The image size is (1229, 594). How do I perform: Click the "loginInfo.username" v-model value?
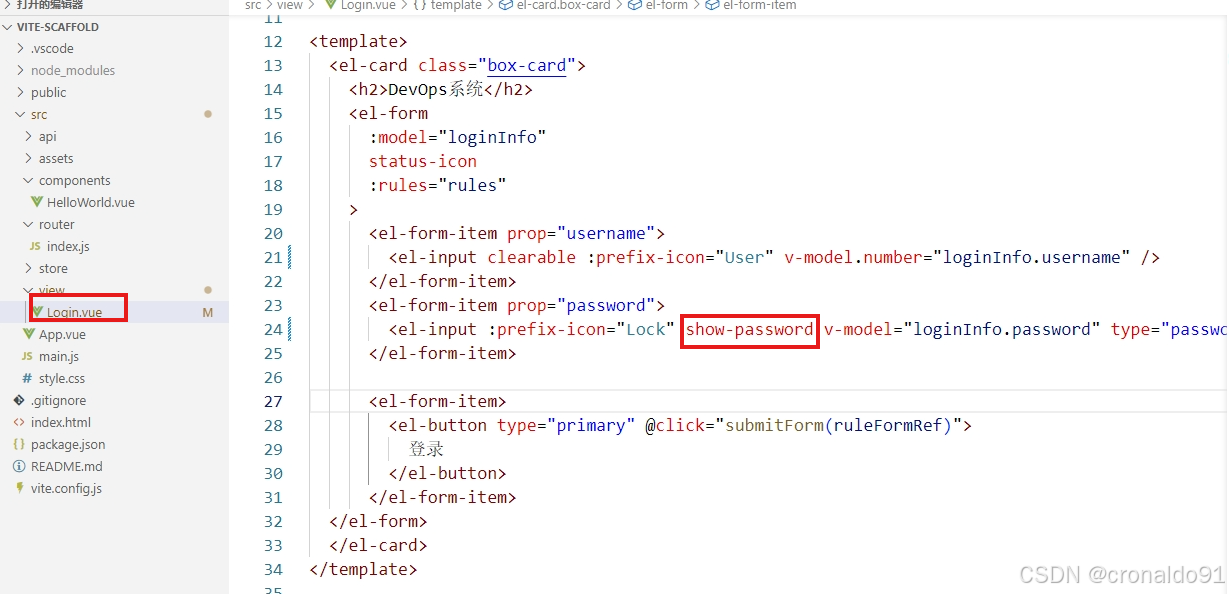tap(1031, 257)
